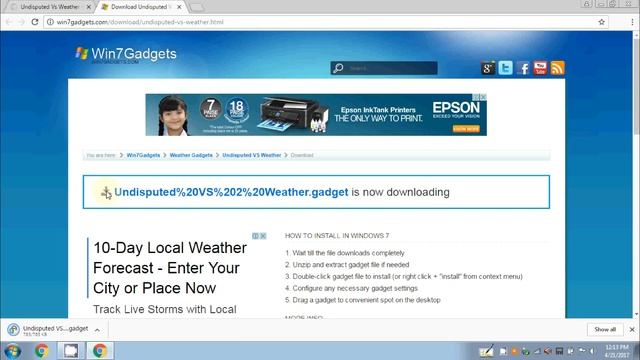
Task: Click the Undisputed%20VS%202%20Weather.gadget download link
Action: pos(231,192)
